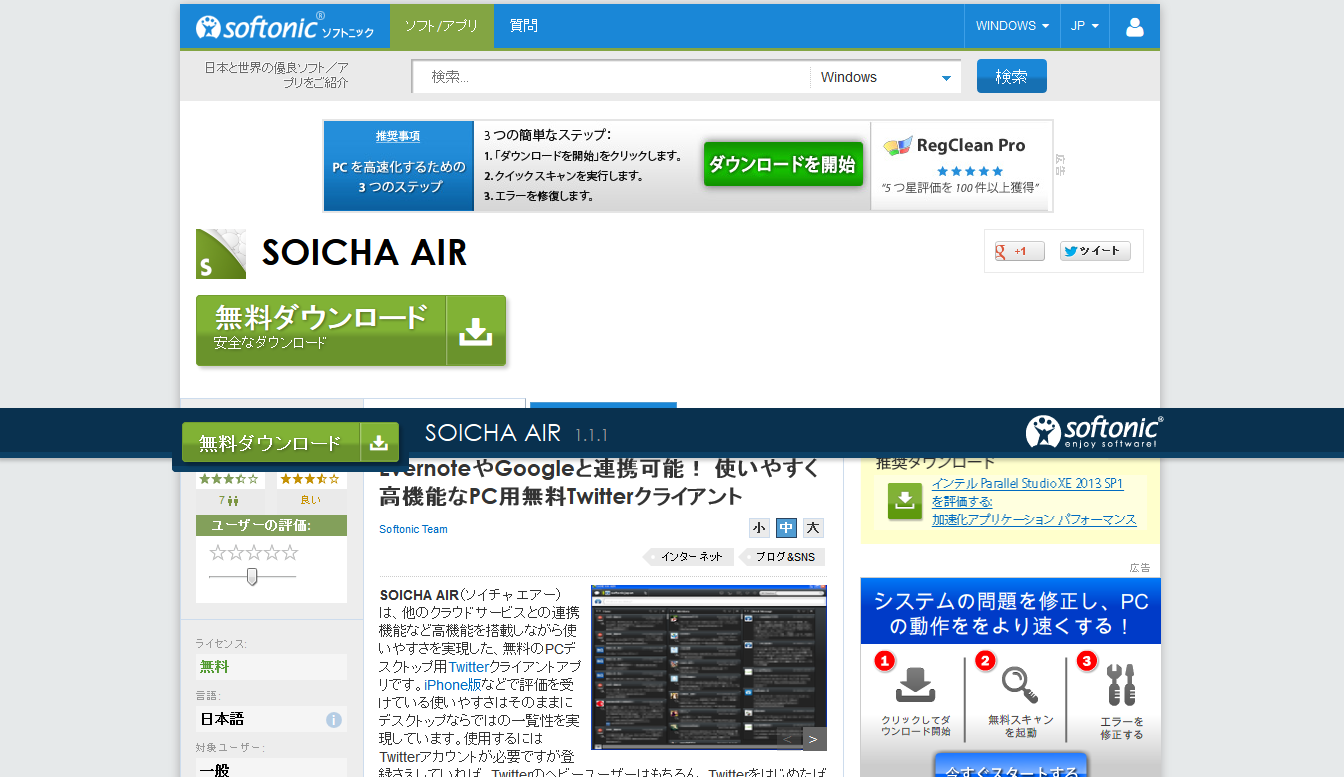Click the softonic enjoy software logo
Viewport: 1344px width, 777px height.
coord(1094,432)
